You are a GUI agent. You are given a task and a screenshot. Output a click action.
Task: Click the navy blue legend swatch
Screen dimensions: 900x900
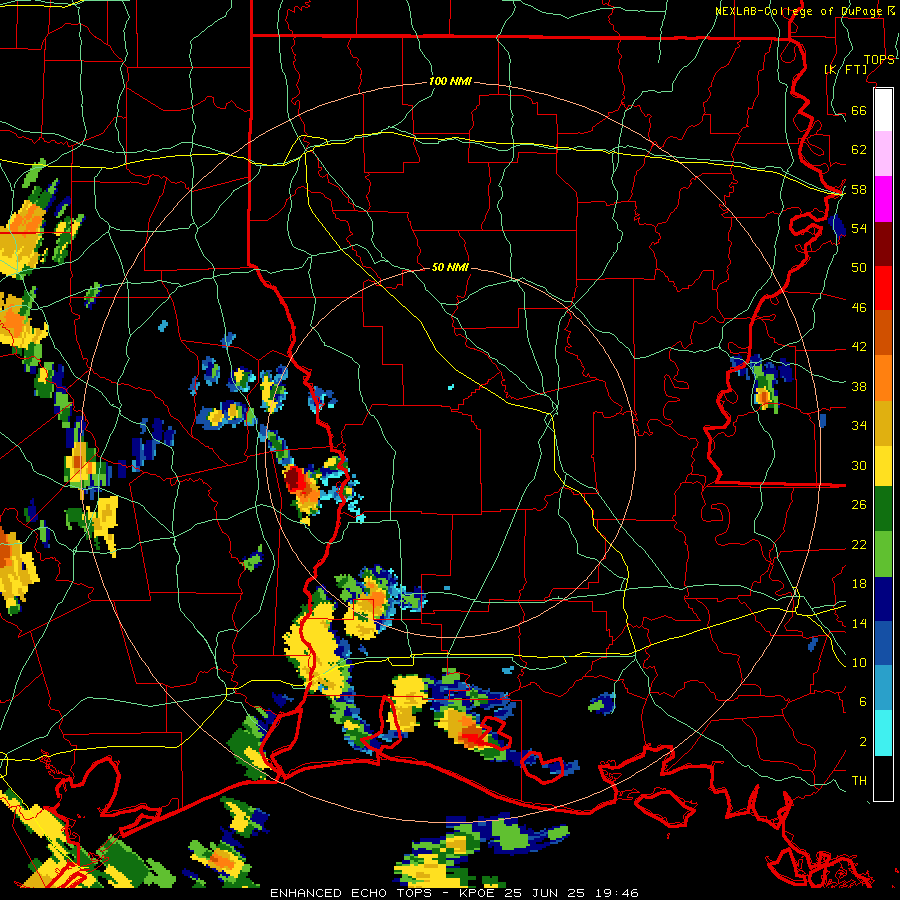(883, 599)
